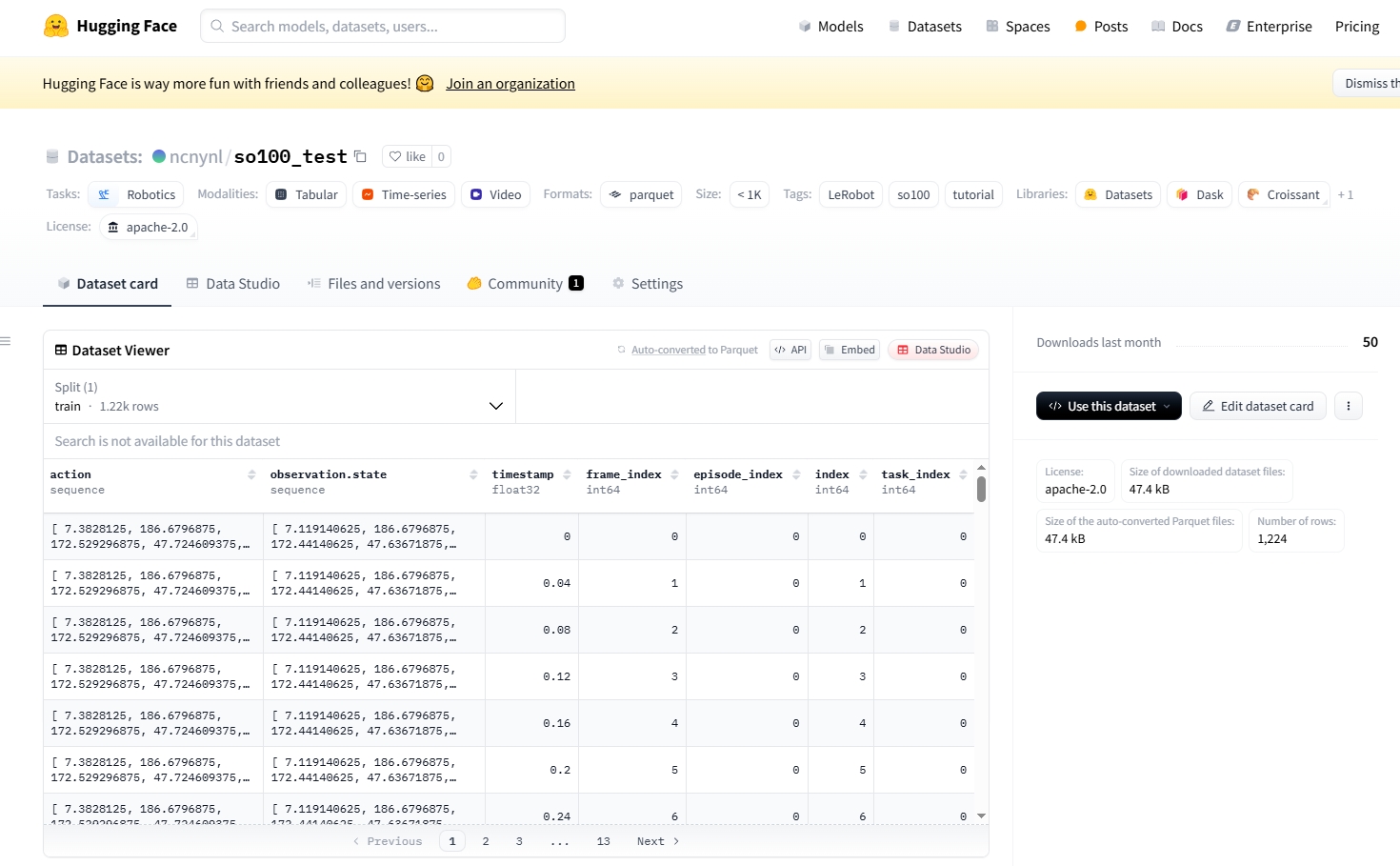Screen dimensions: 1400x866
Task: Go to the Next table page
Action: [658, 841]
